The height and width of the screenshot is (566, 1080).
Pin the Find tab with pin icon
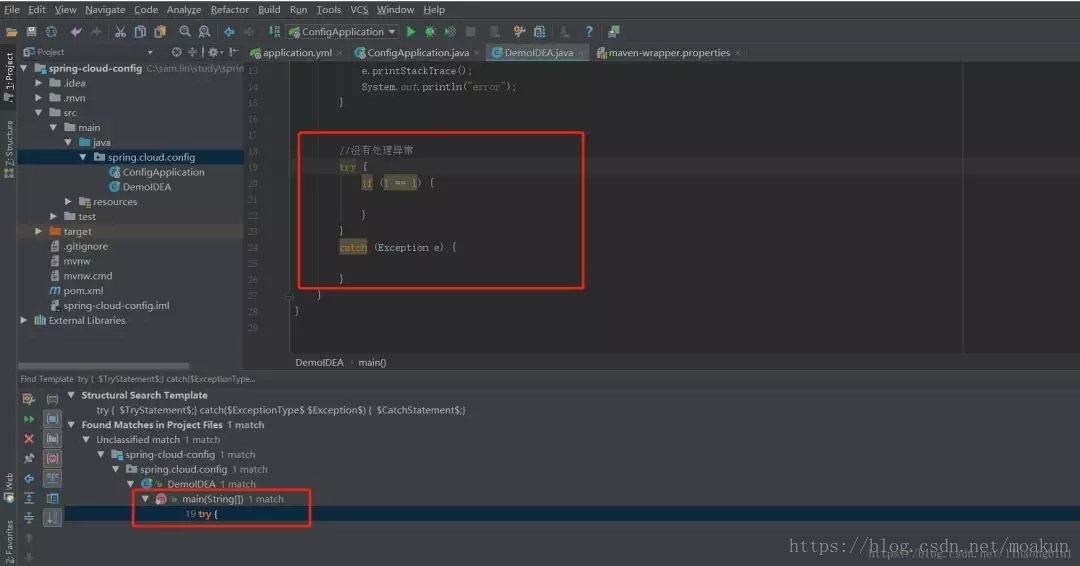29,459
